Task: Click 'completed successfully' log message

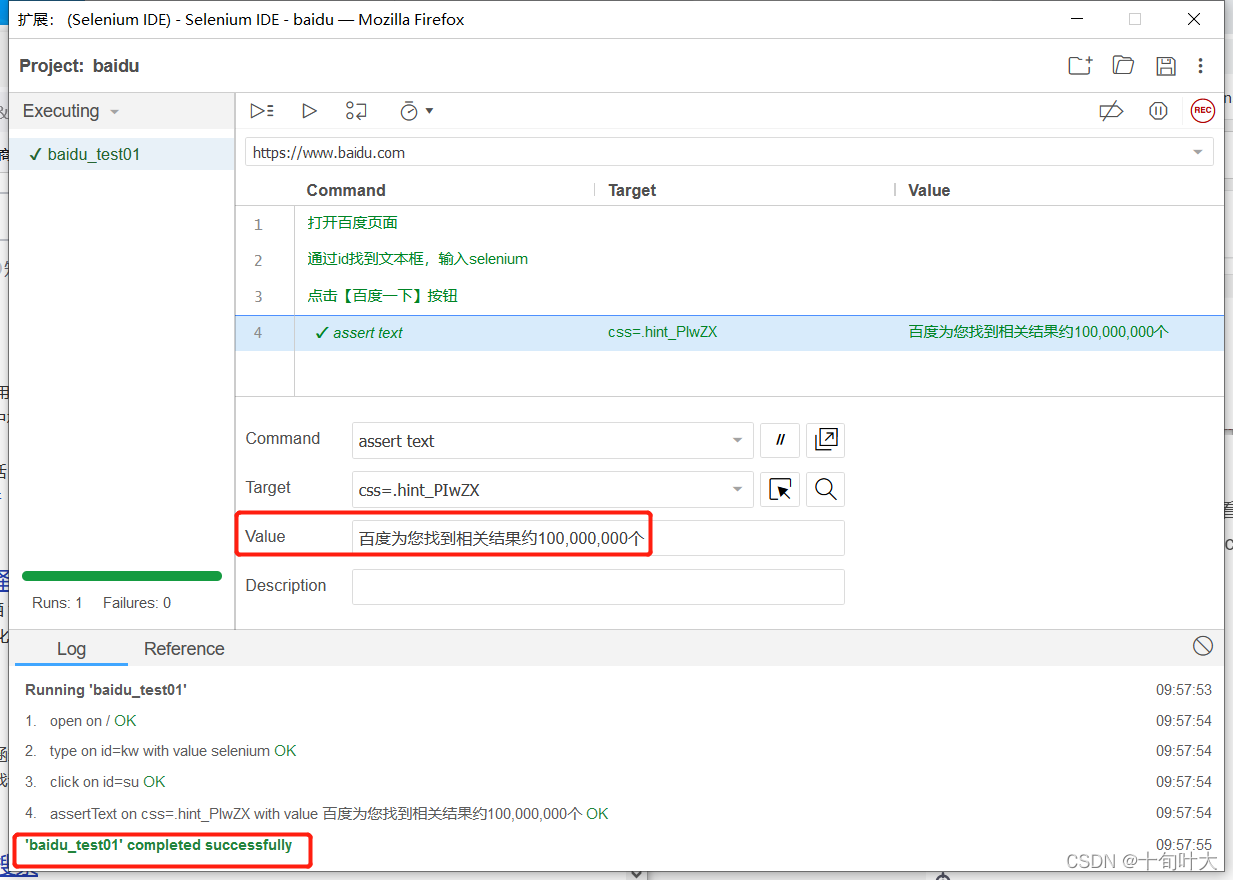Action: click(159, 845)
